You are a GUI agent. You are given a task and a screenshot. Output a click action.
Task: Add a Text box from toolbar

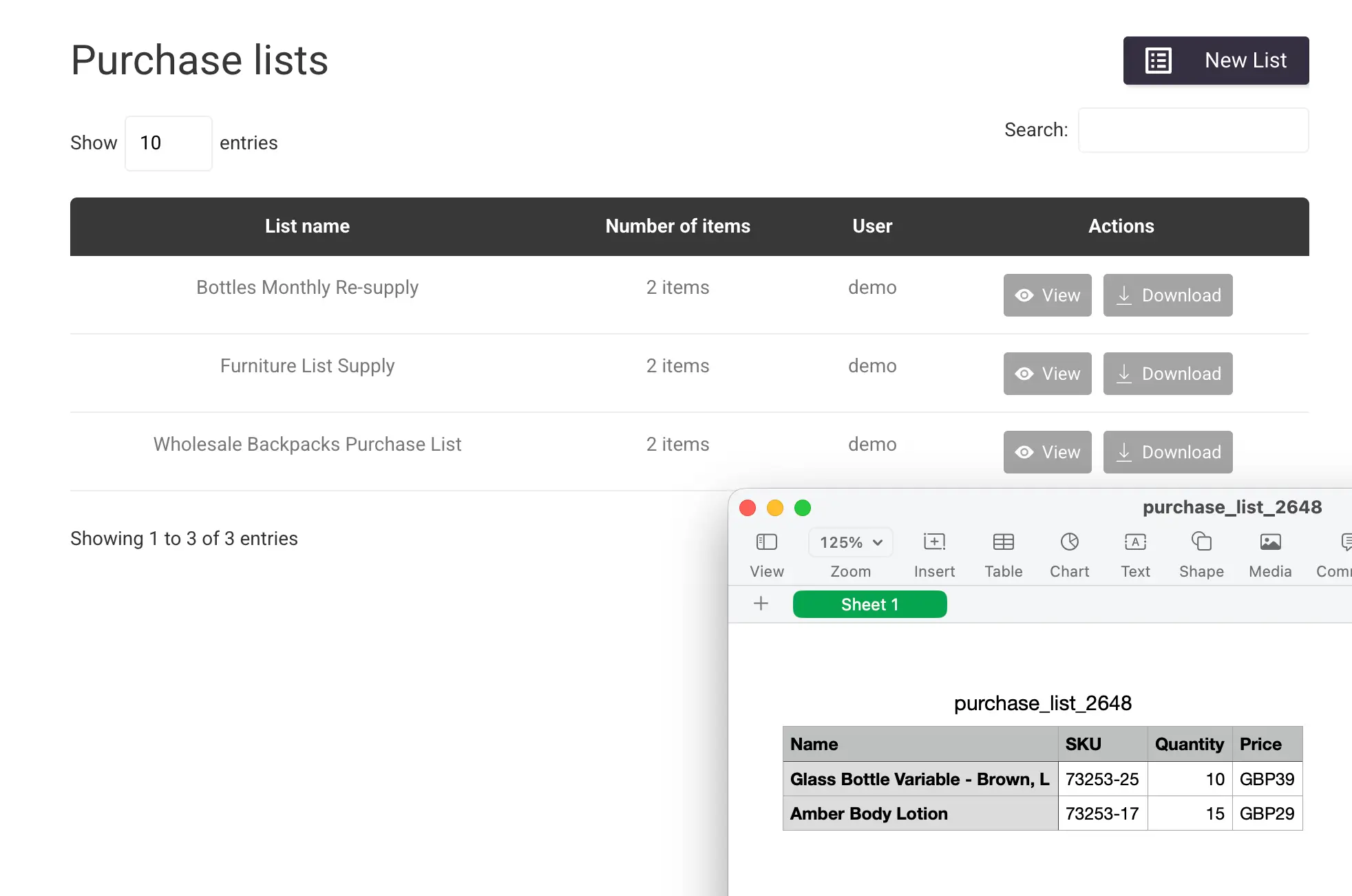click(x=1135, y=542)
